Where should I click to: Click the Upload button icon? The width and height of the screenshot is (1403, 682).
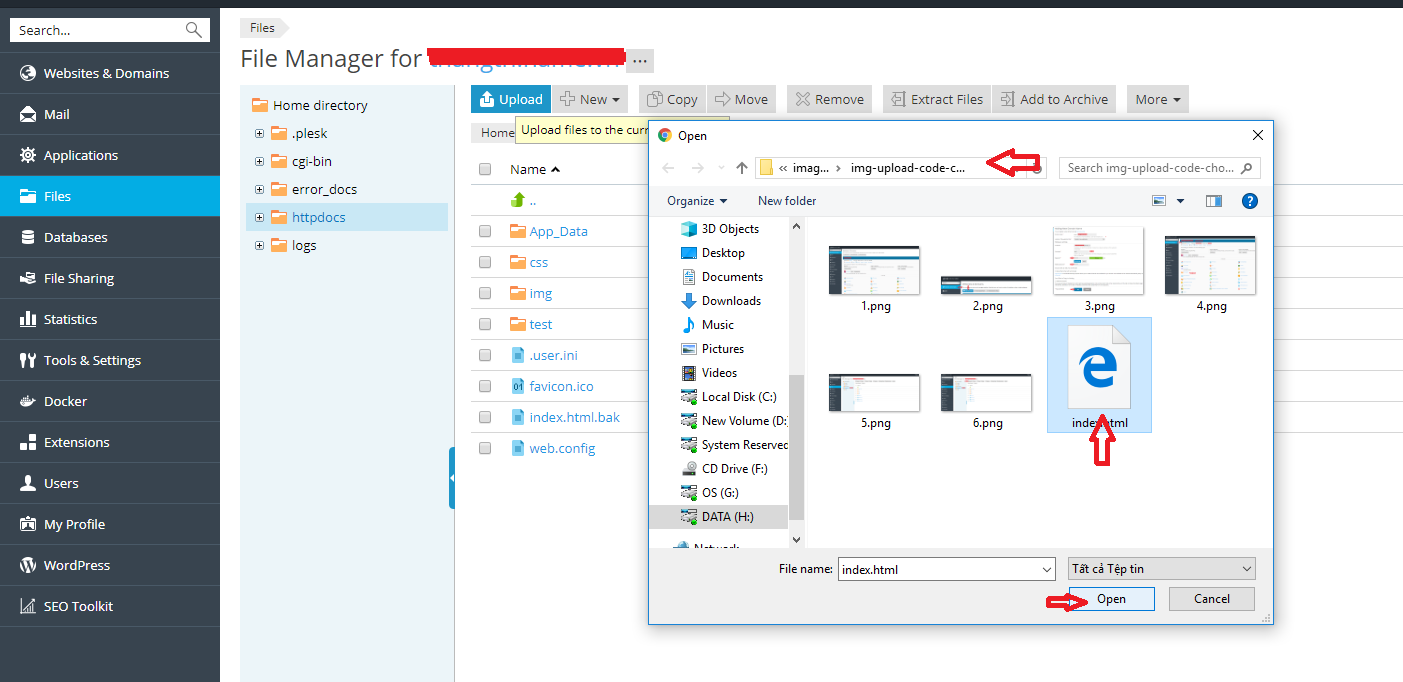tap(487, 99)
